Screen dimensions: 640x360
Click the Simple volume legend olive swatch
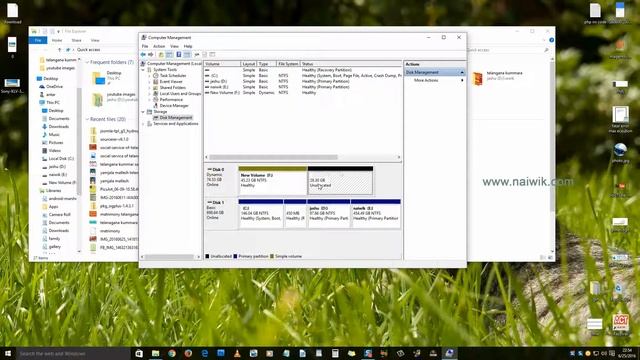tap(272, 256)
